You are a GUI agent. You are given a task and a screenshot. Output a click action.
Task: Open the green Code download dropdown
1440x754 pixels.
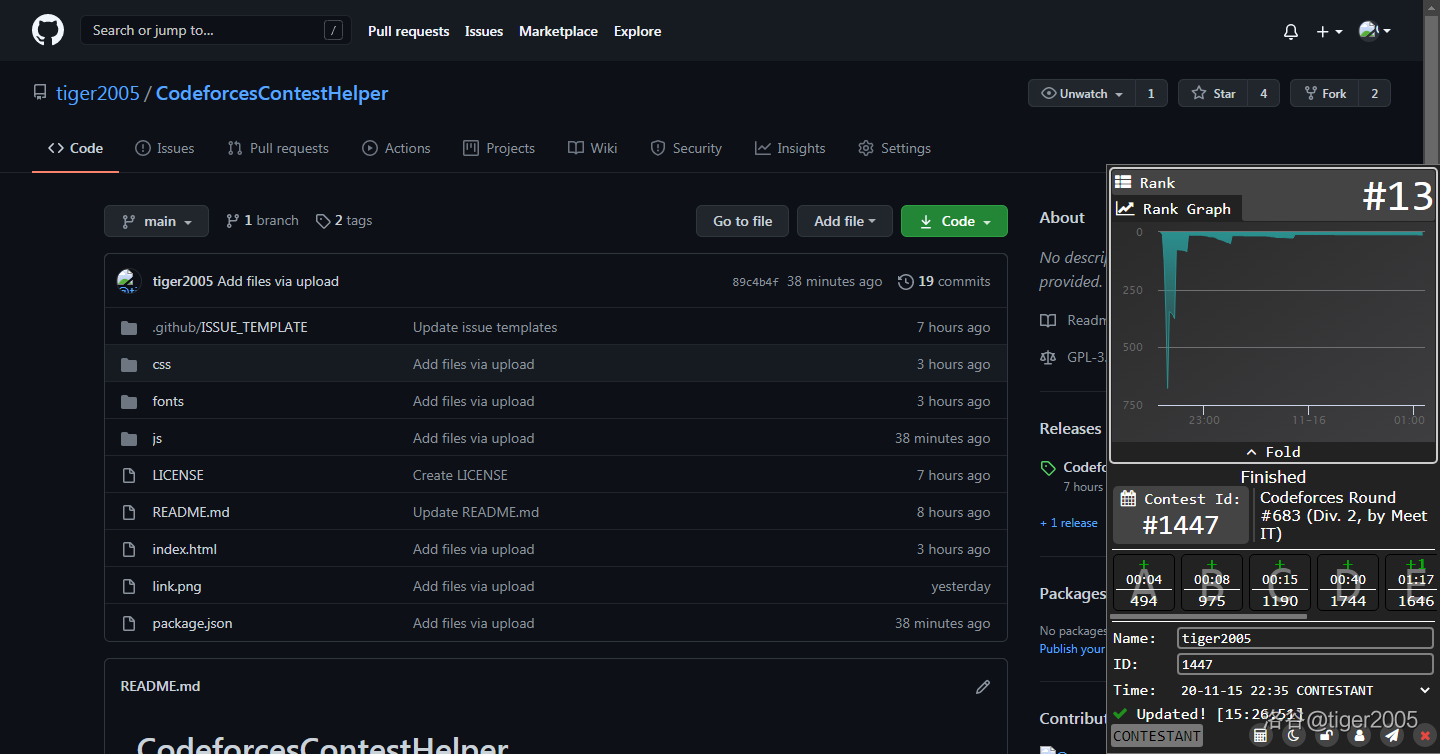coord(954,221)
